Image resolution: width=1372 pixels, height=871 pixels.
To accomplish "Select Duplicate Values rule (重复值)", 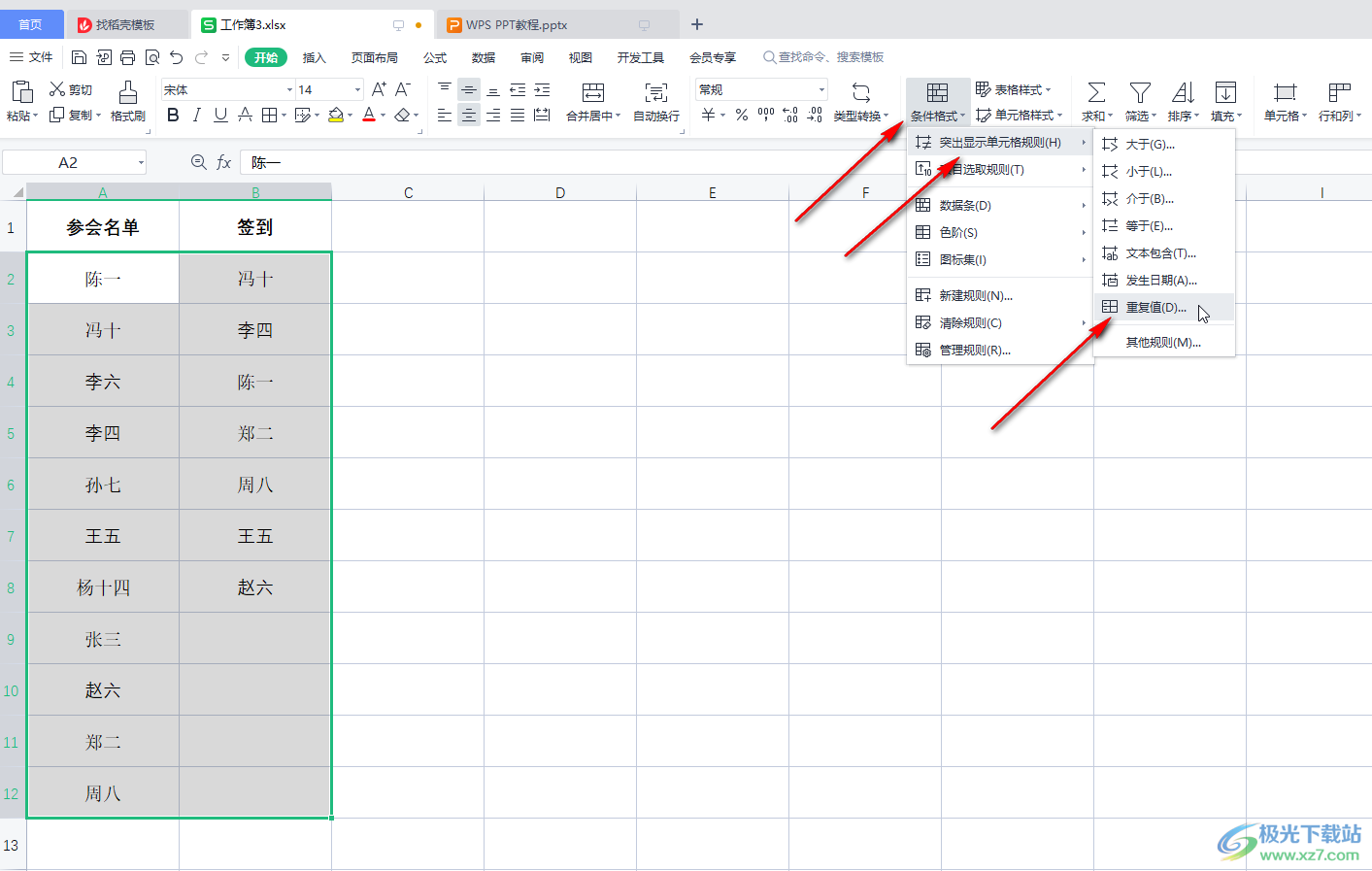I will tap(1163, 307).
